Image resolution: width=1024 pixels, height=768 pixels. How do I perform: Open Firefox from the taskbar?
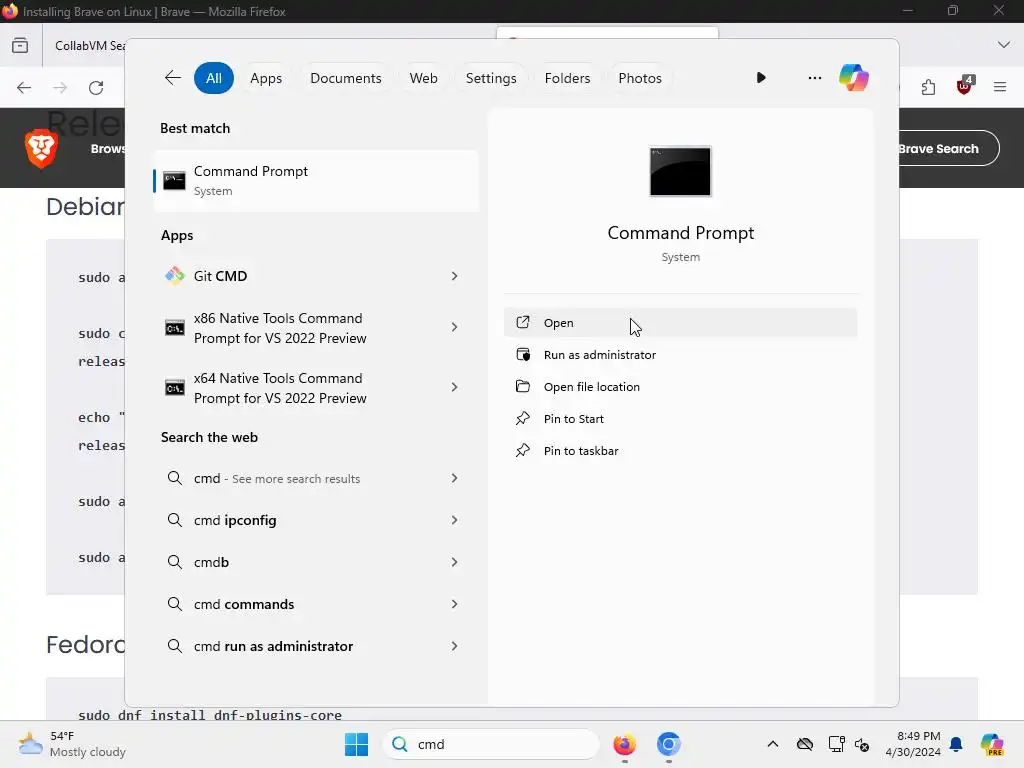624,744
